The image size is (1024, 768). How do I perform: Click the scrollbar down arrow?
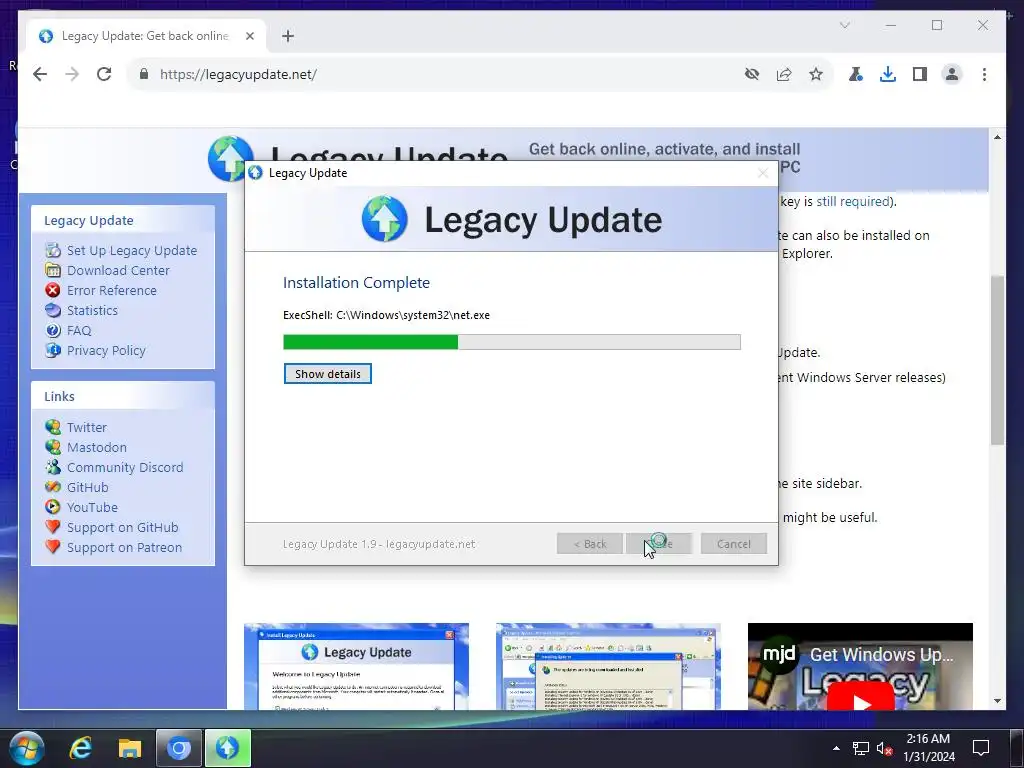(997, 701)
